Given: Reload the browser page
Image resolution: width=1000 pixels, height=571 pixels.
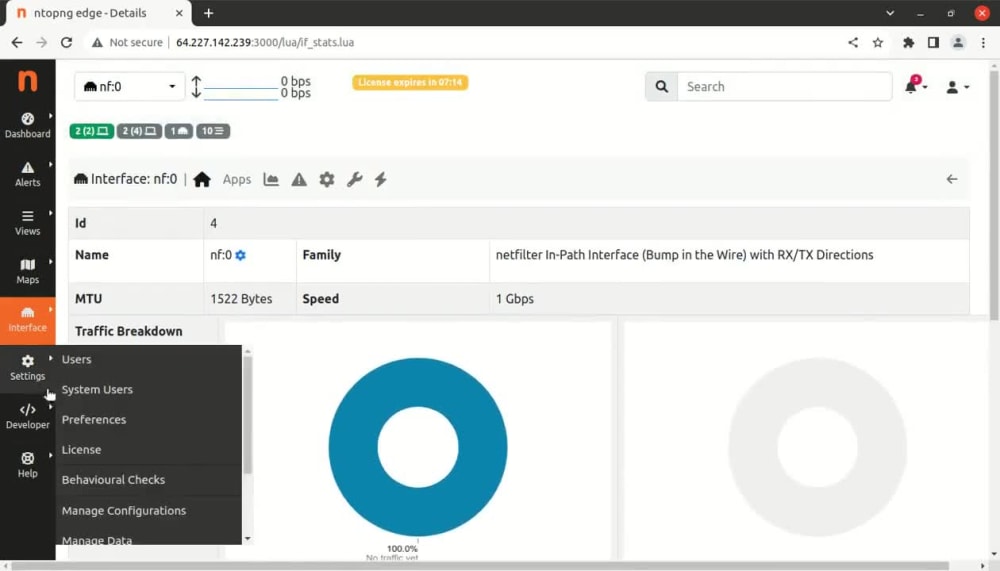Looking at the screenshot, I should click(66, 42).
